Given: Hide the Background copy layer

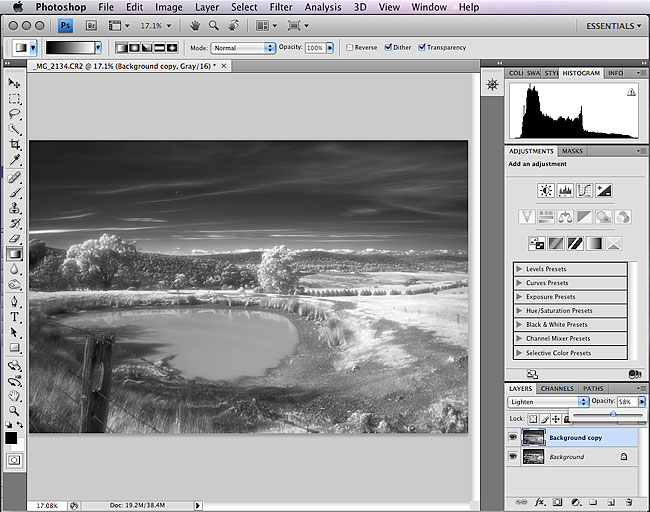Looking at the screenshot, I should pyautogui.click(x=513, y=437).
